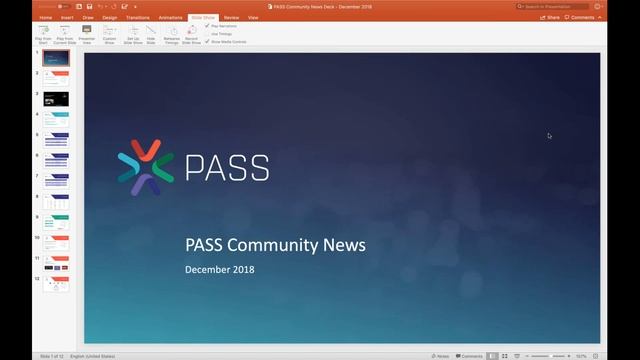Click the feedback smiley icon
This screenshot has height=360, width=640.
(597, 7)
